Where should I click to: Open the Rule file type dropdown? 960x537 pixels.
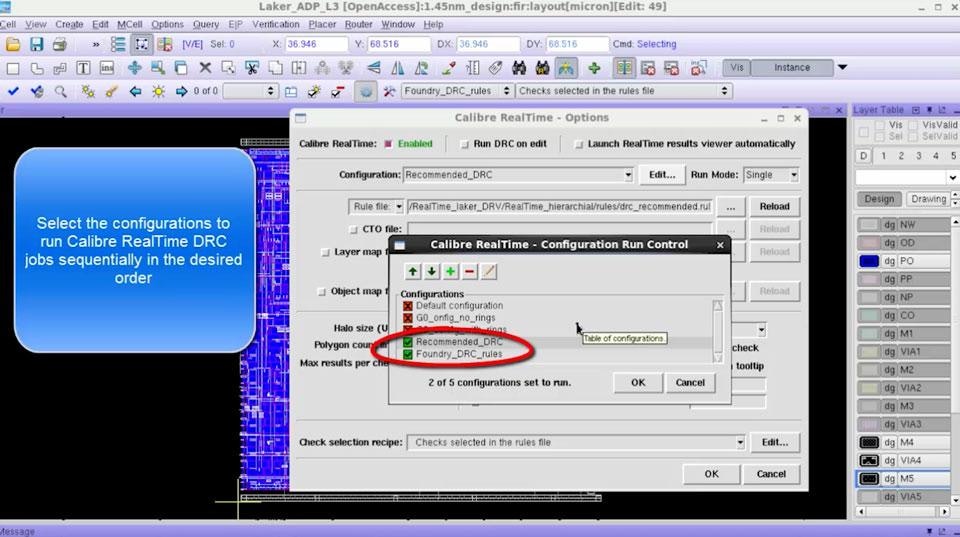pyautogui.click(x=376, y=207)
